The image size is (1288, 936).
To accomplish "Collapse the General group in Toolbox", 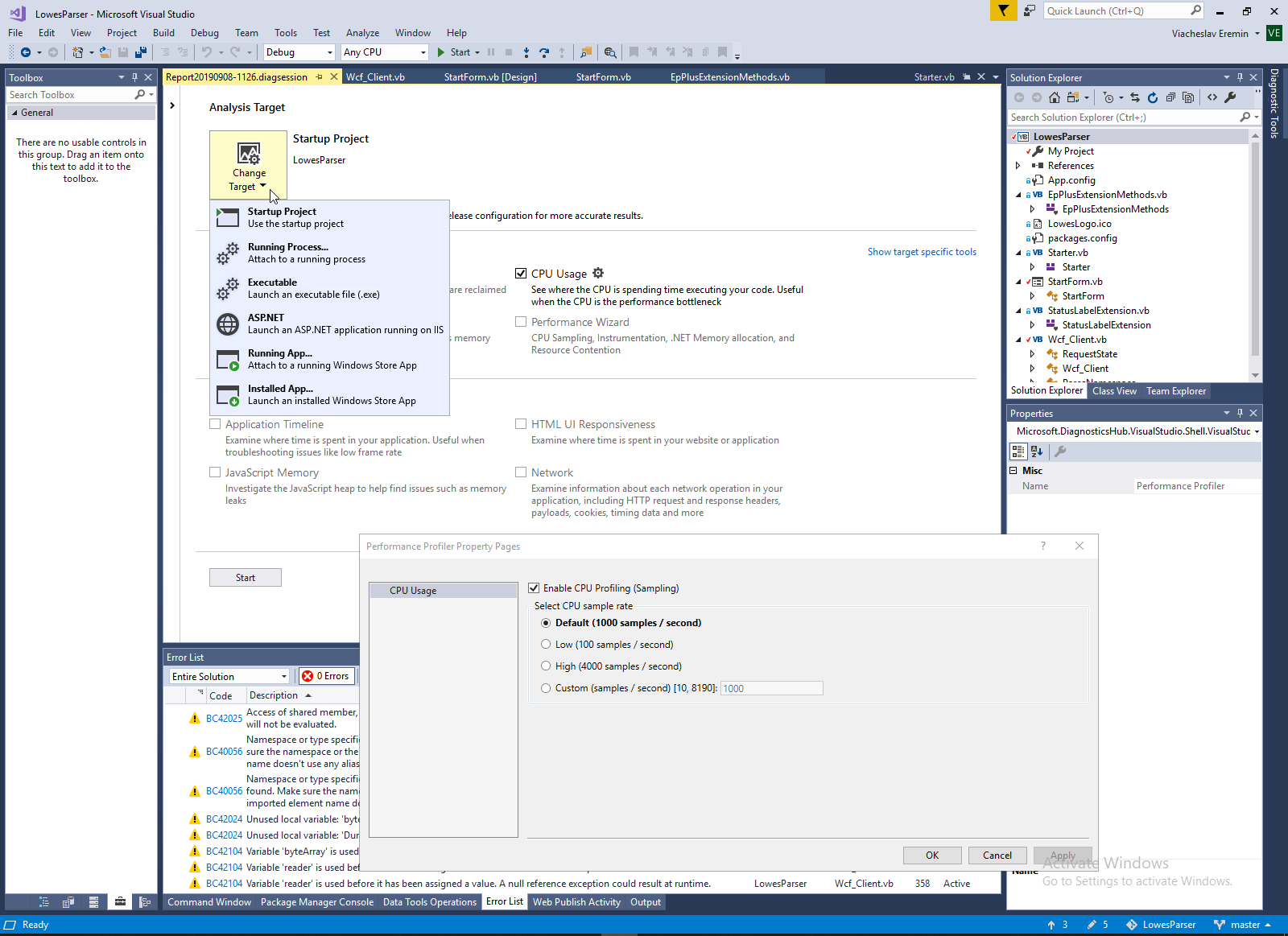I will [x=14, y=113].
